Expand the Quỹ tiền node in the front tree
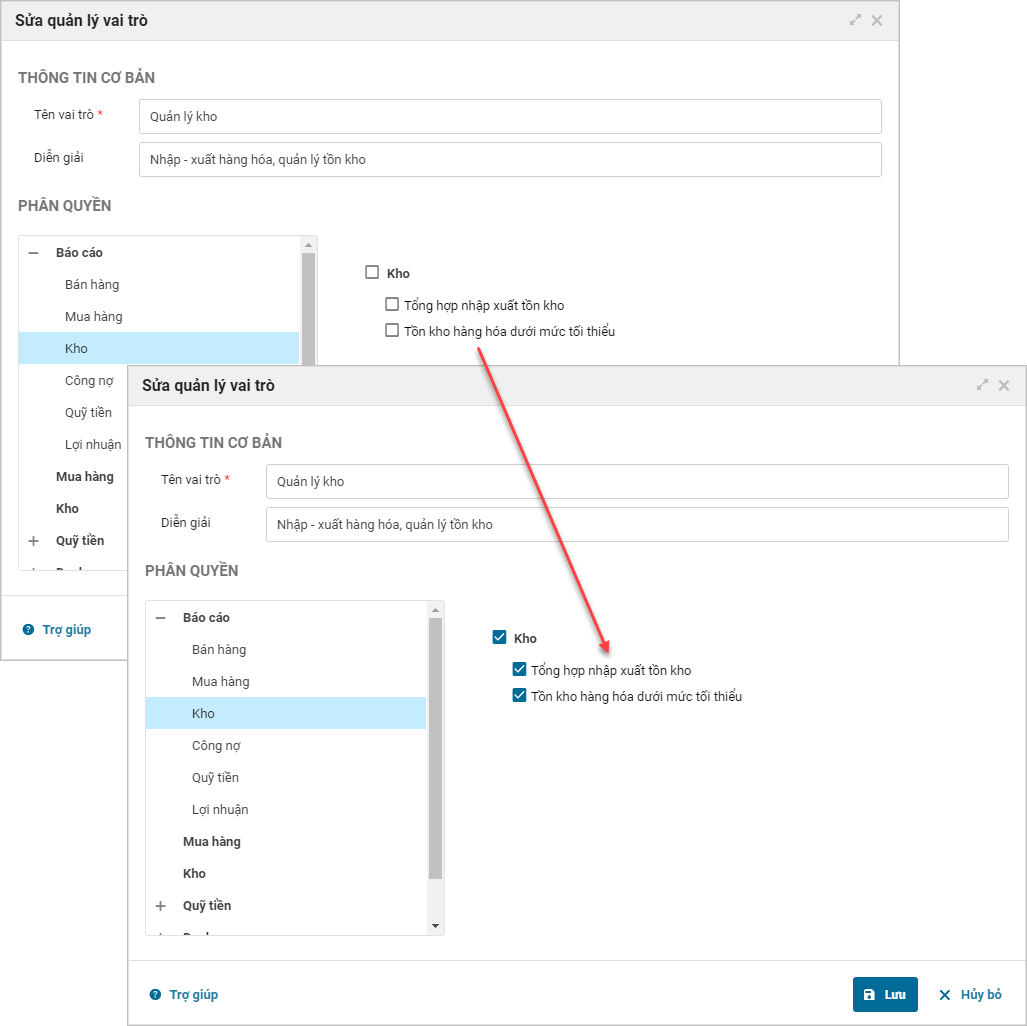 [160, 906]
